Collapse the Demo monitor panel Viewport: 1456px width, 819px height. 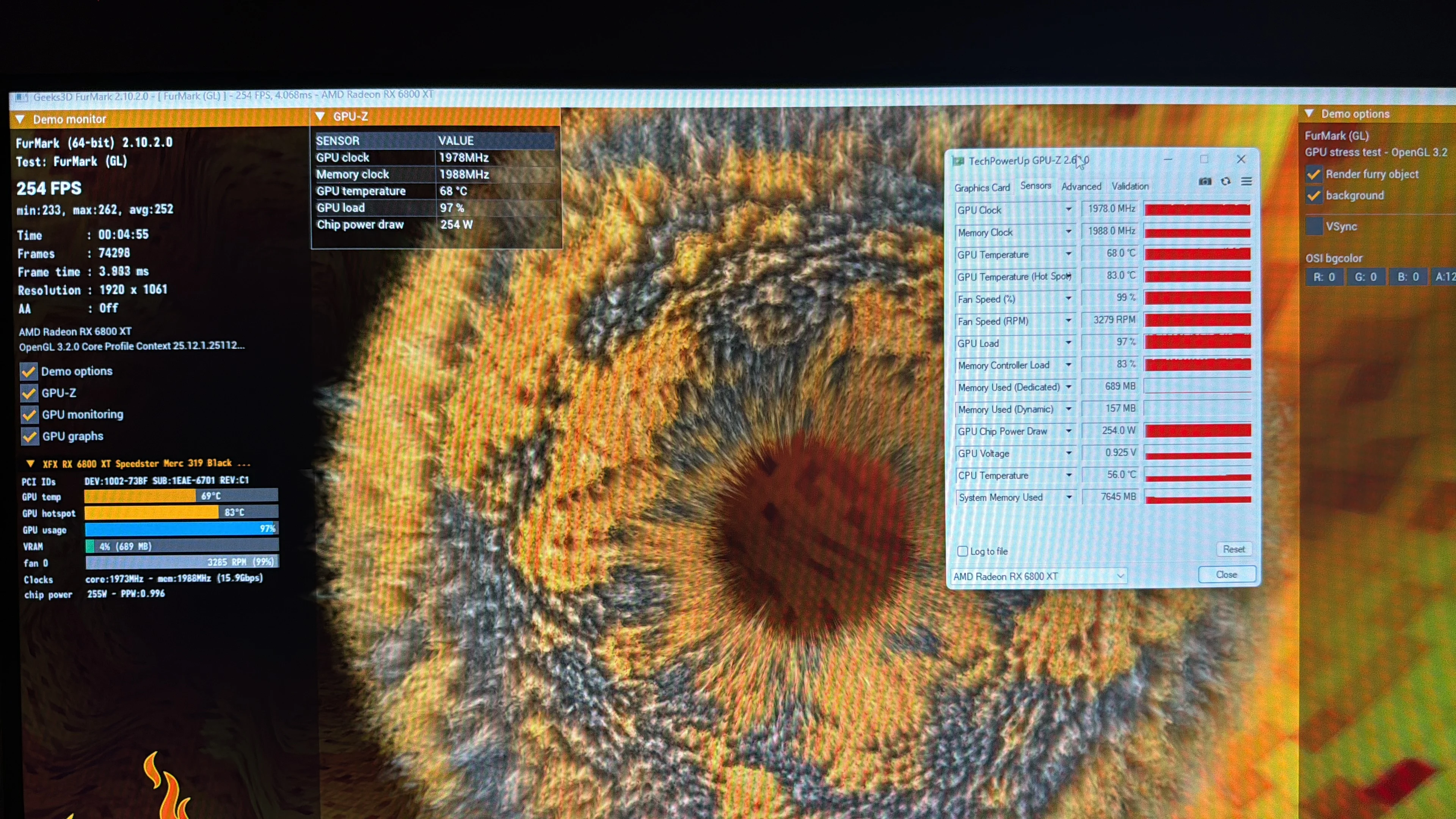[20, 119]
